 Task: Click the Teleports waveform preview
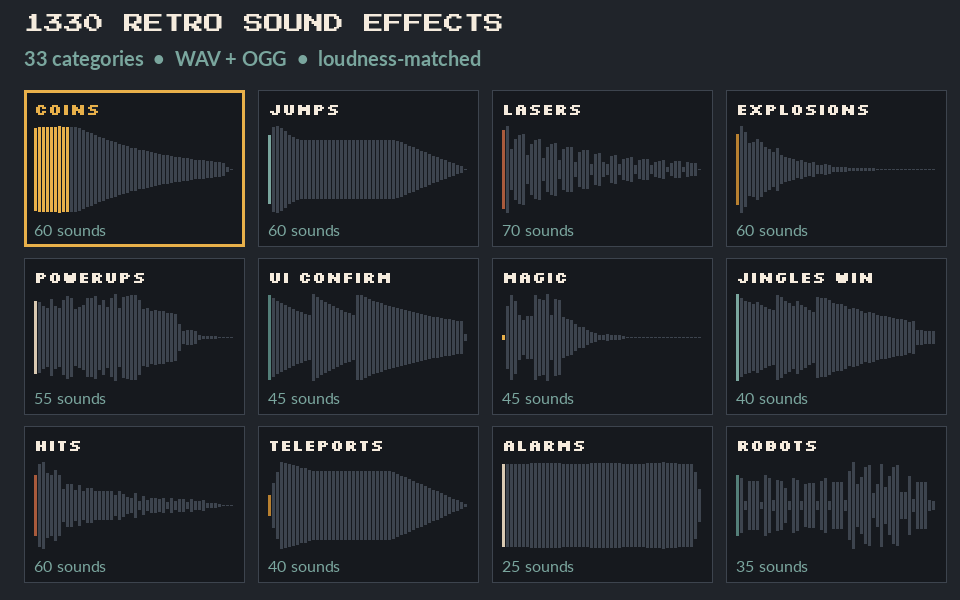coord(367,506)
